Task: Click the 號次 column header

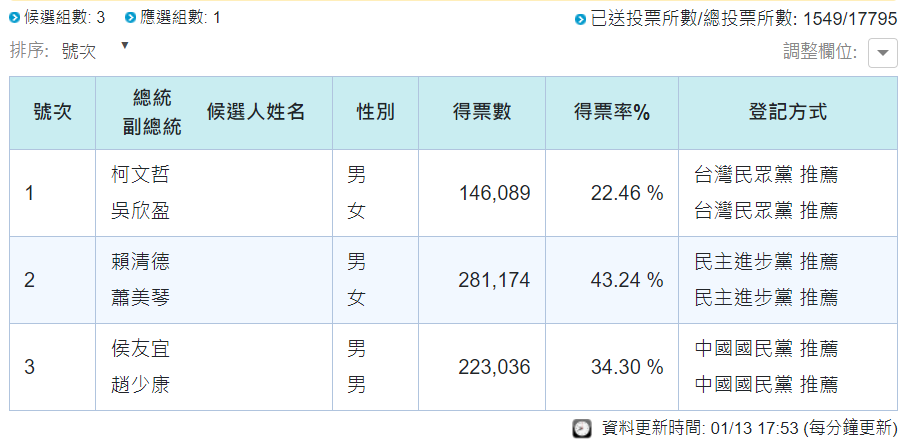Action: (53, 112)
